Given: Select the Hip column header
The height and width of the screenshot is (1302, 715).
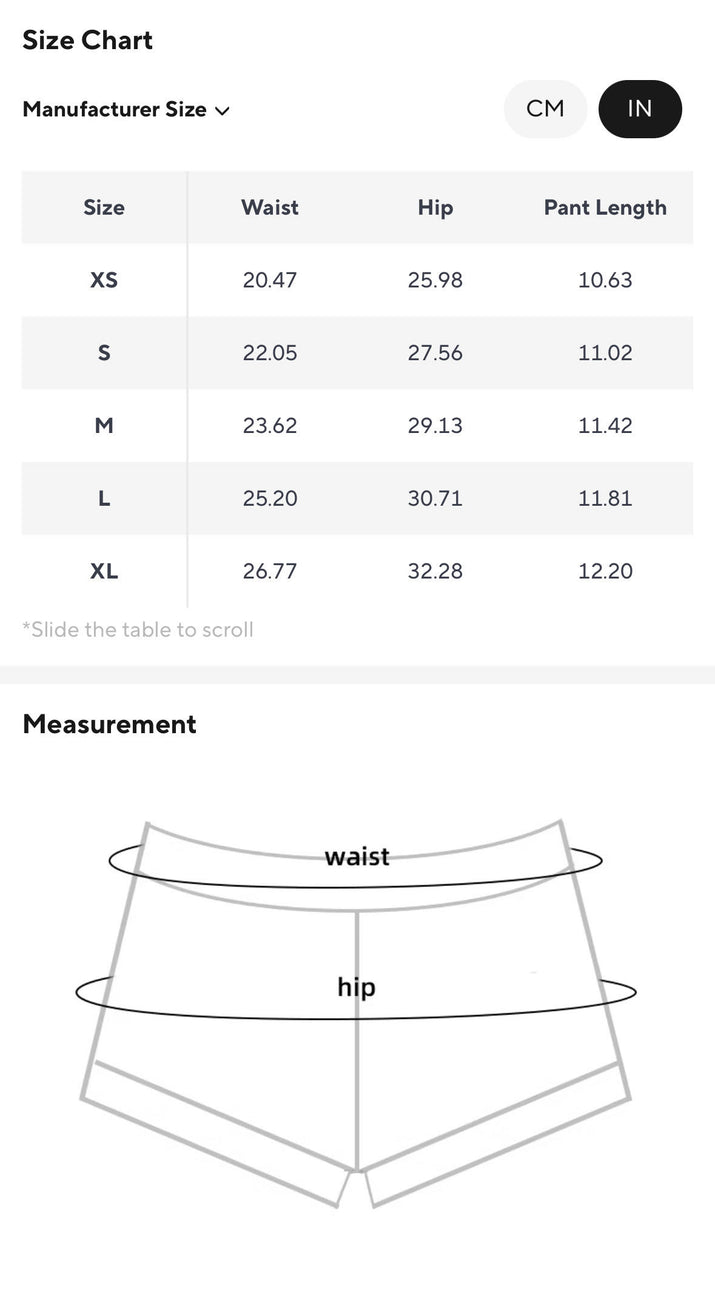Looking at the screenshot, I should (435, 208).
